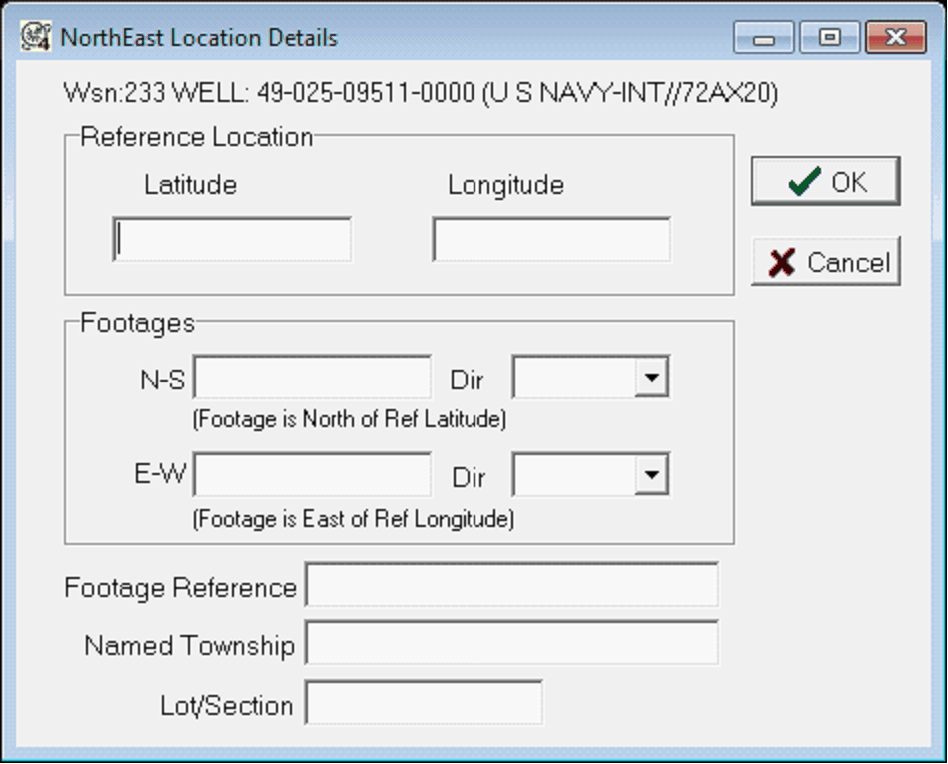Click the NorthEast Location Details title text

pyautogui.click(x=199, y=38)
